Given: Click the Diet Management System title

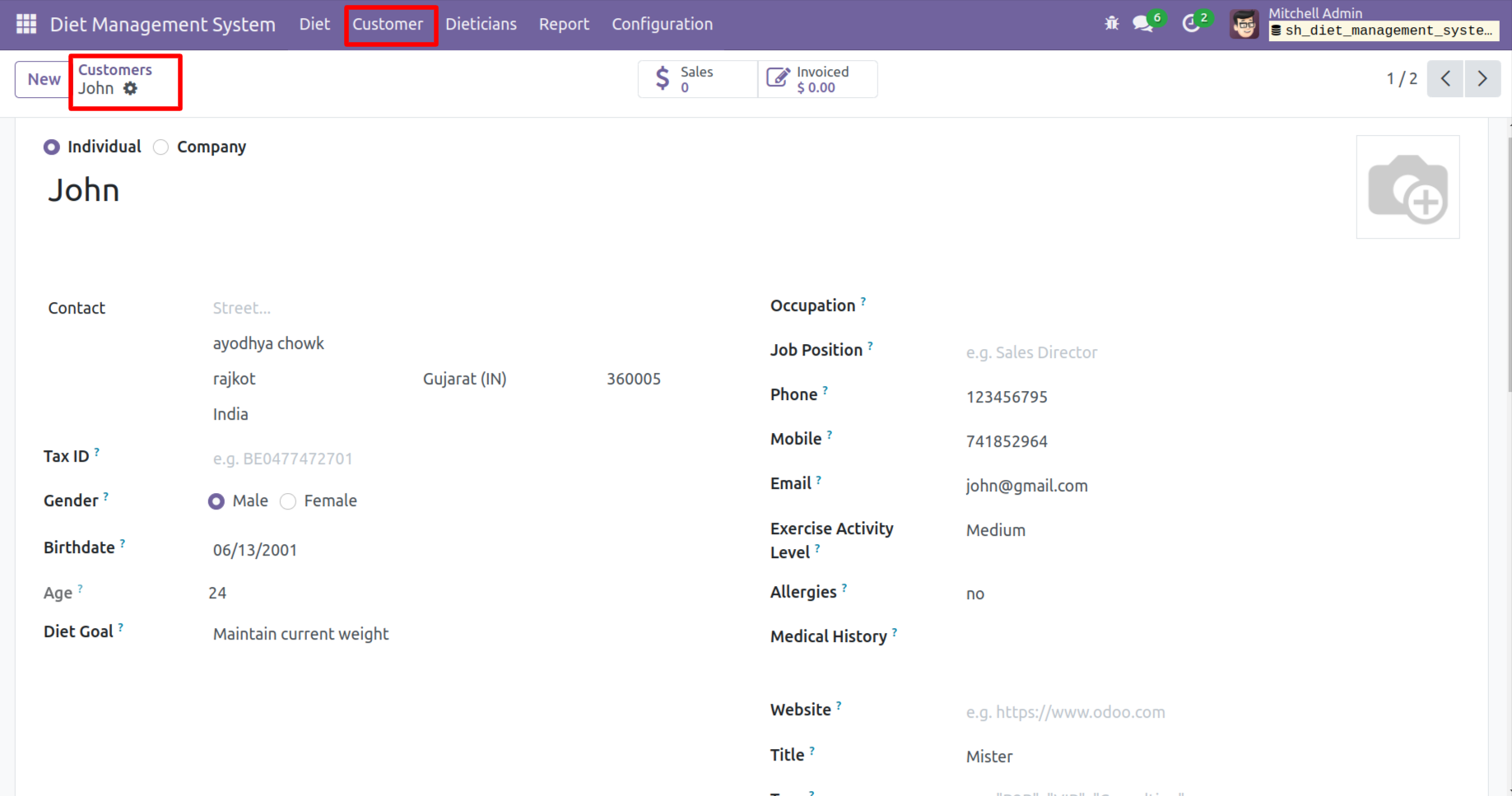Looking at the screenshot, I should 163,24.
